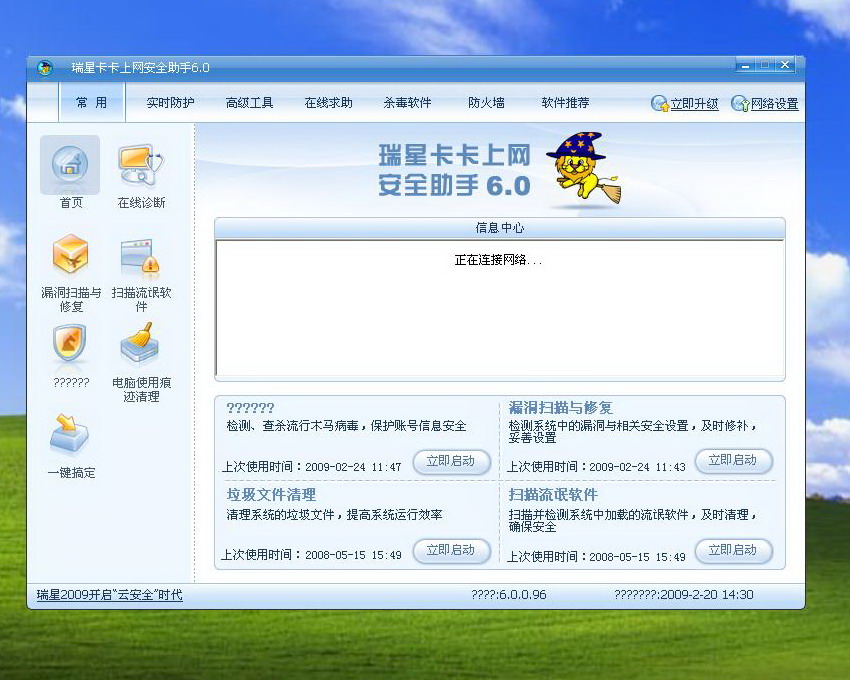The image size is (850, 680).
Task: Click the globe icon beside 立即升级
Action: tap(659, 103)
